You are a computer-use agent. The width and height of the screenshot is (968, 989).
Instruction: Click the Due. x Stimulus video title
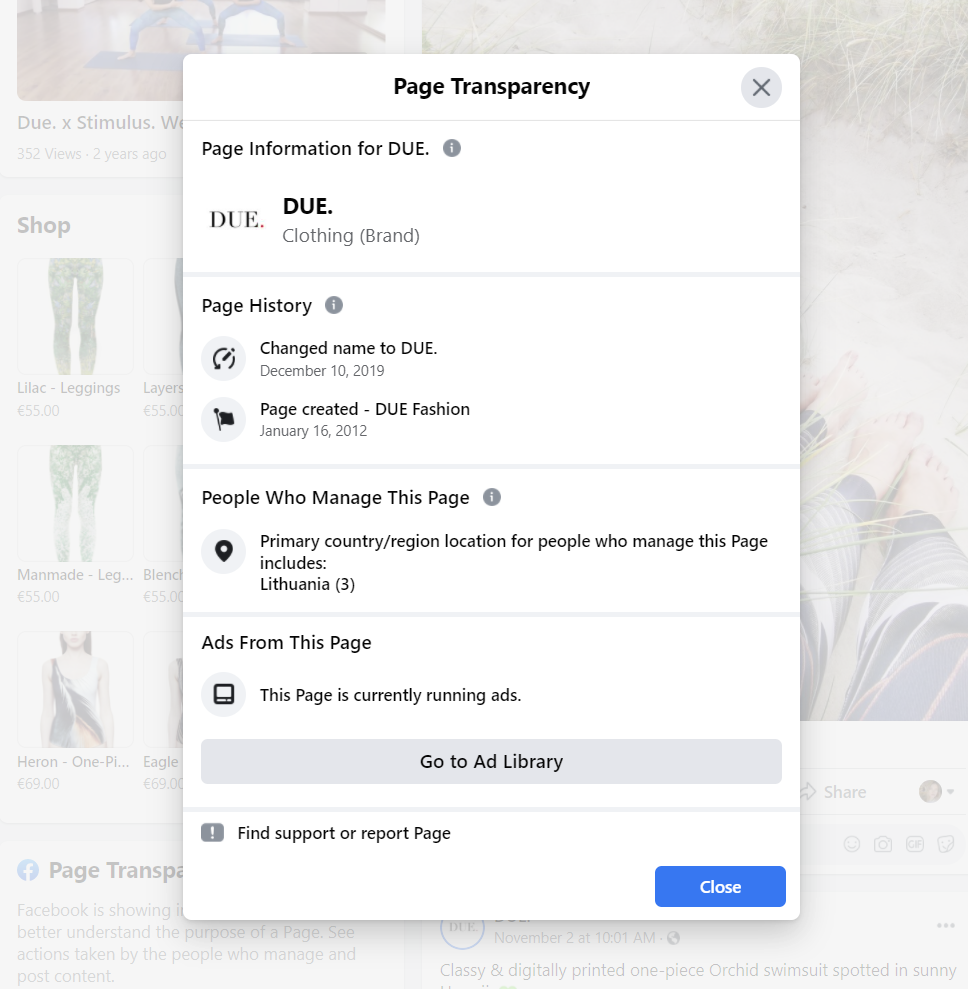pyautogui.click(x=100, y=122)
